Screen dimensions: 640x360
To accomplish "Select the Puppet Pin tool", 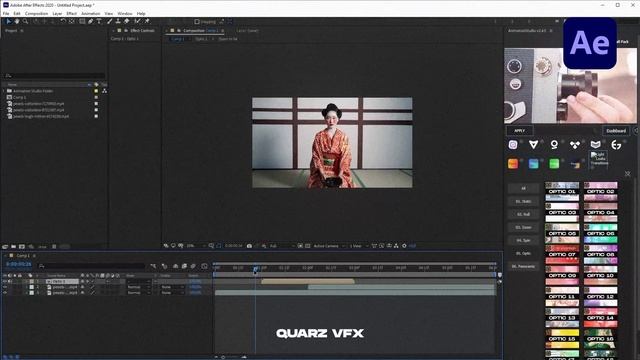I will [147, 21].
